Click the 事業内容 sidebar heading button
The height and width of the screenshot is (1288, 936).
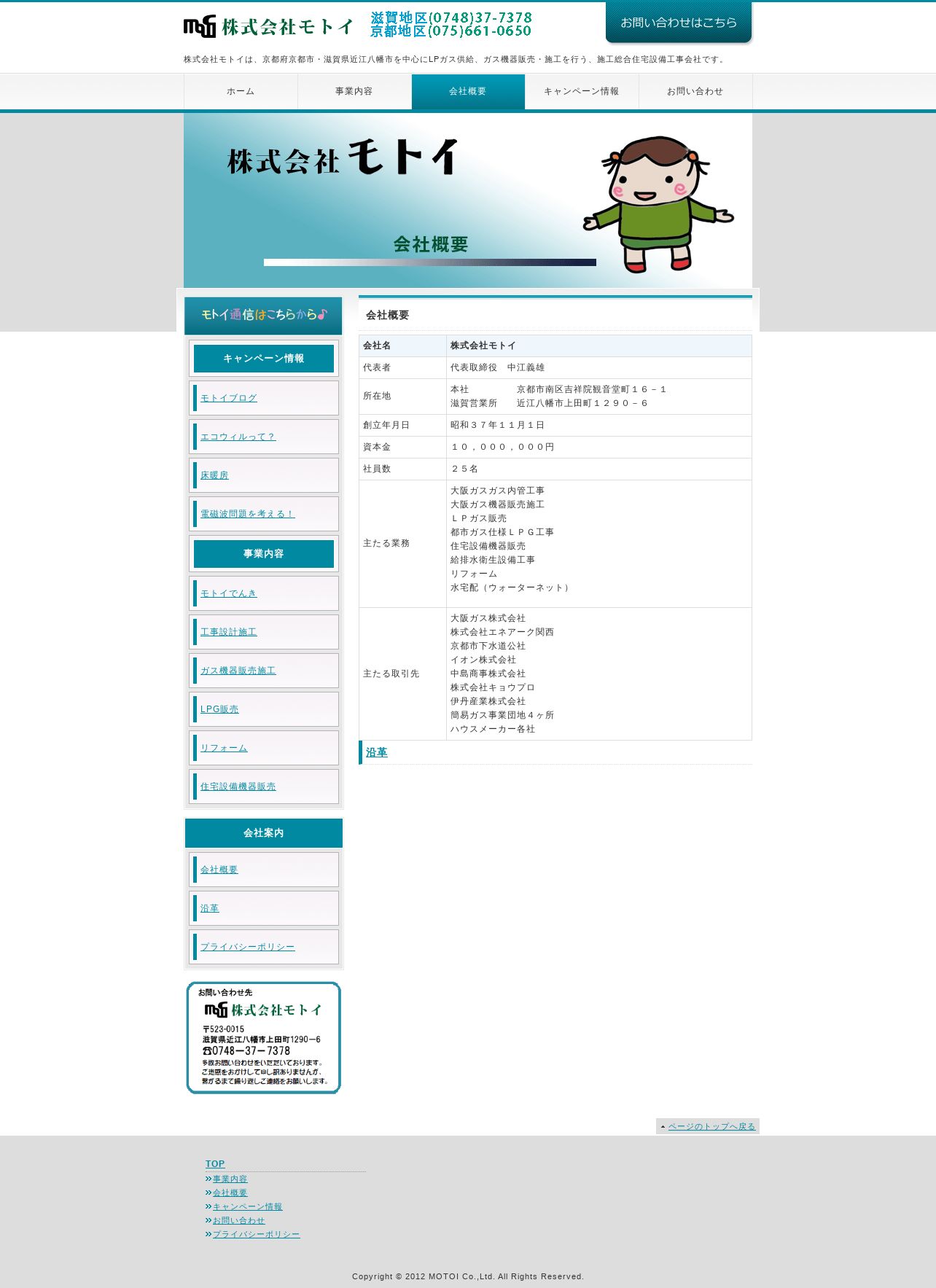[264, 554]
